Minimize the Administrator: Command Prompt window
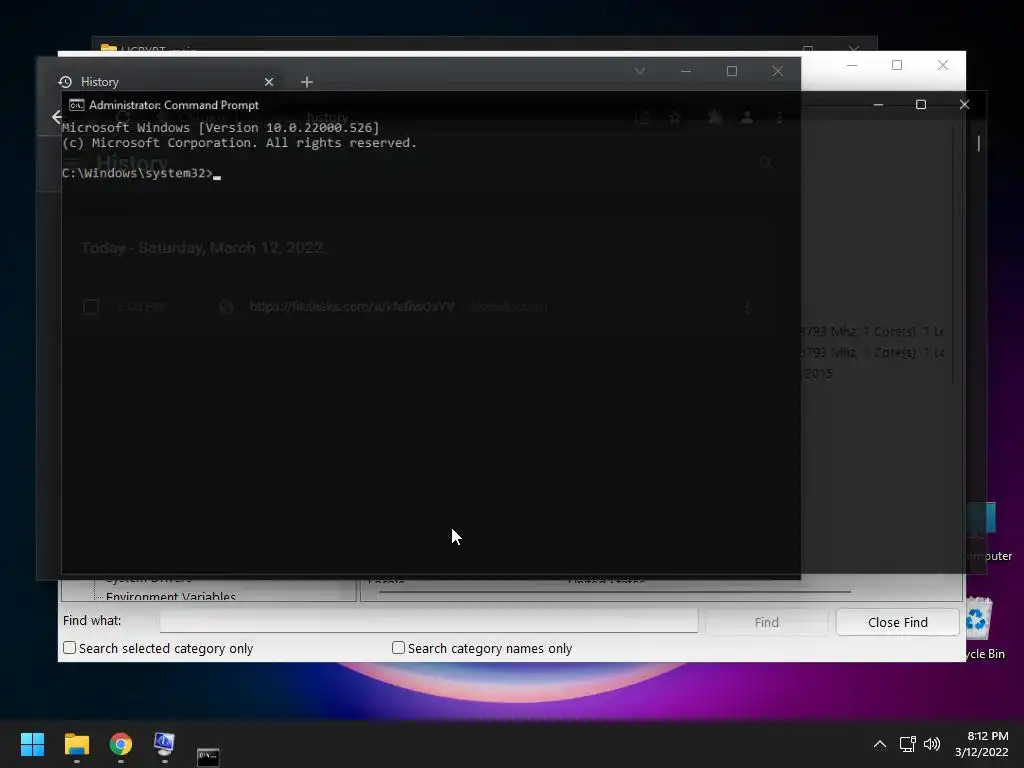 pos(878,104)
